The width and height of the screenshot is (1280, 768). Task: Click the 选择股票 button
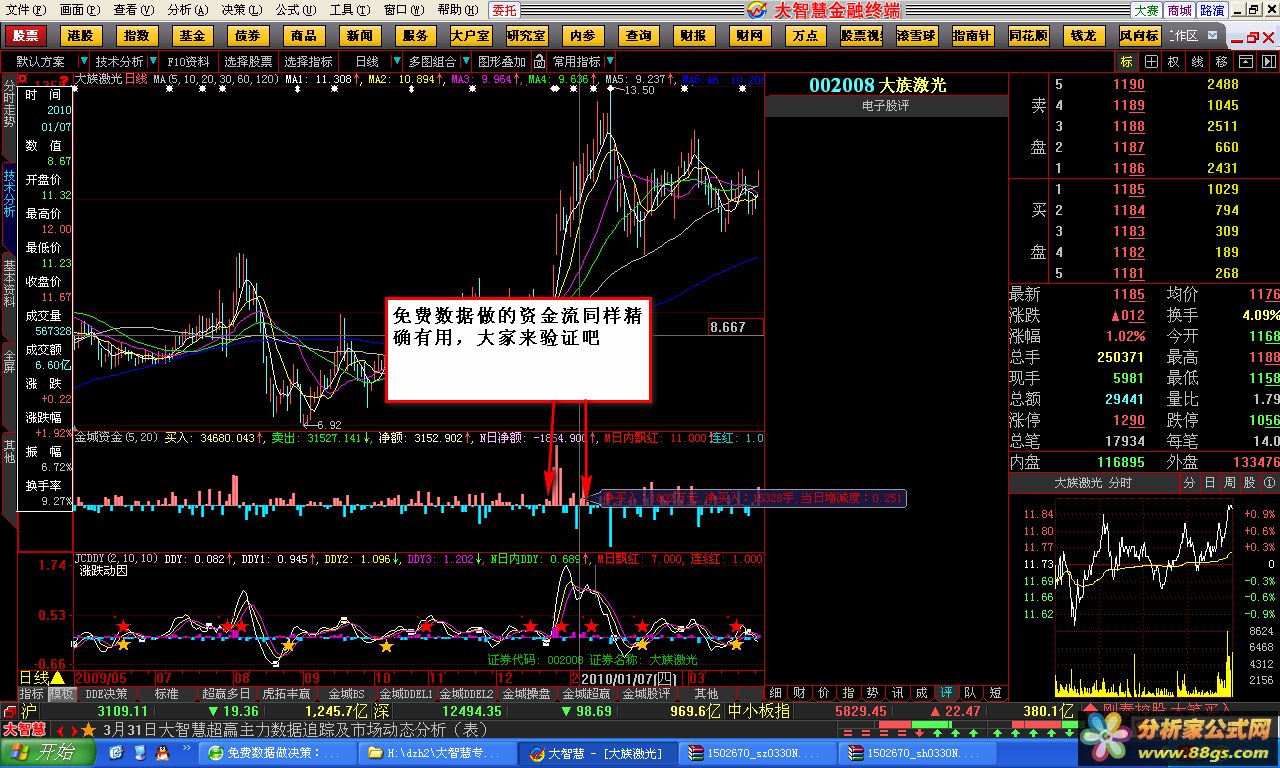pyautogui.click(x=248, y=61)
